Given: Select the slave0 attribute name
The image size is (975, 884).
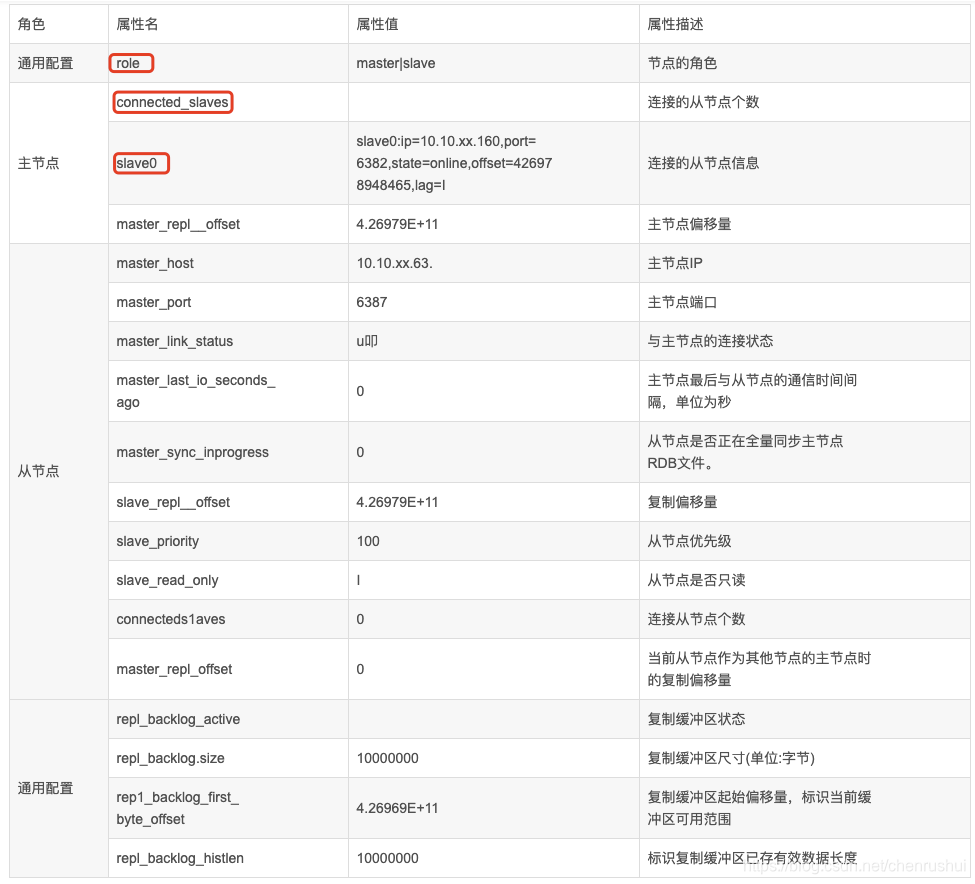Looking at the screenshot, I should point(137,163).
